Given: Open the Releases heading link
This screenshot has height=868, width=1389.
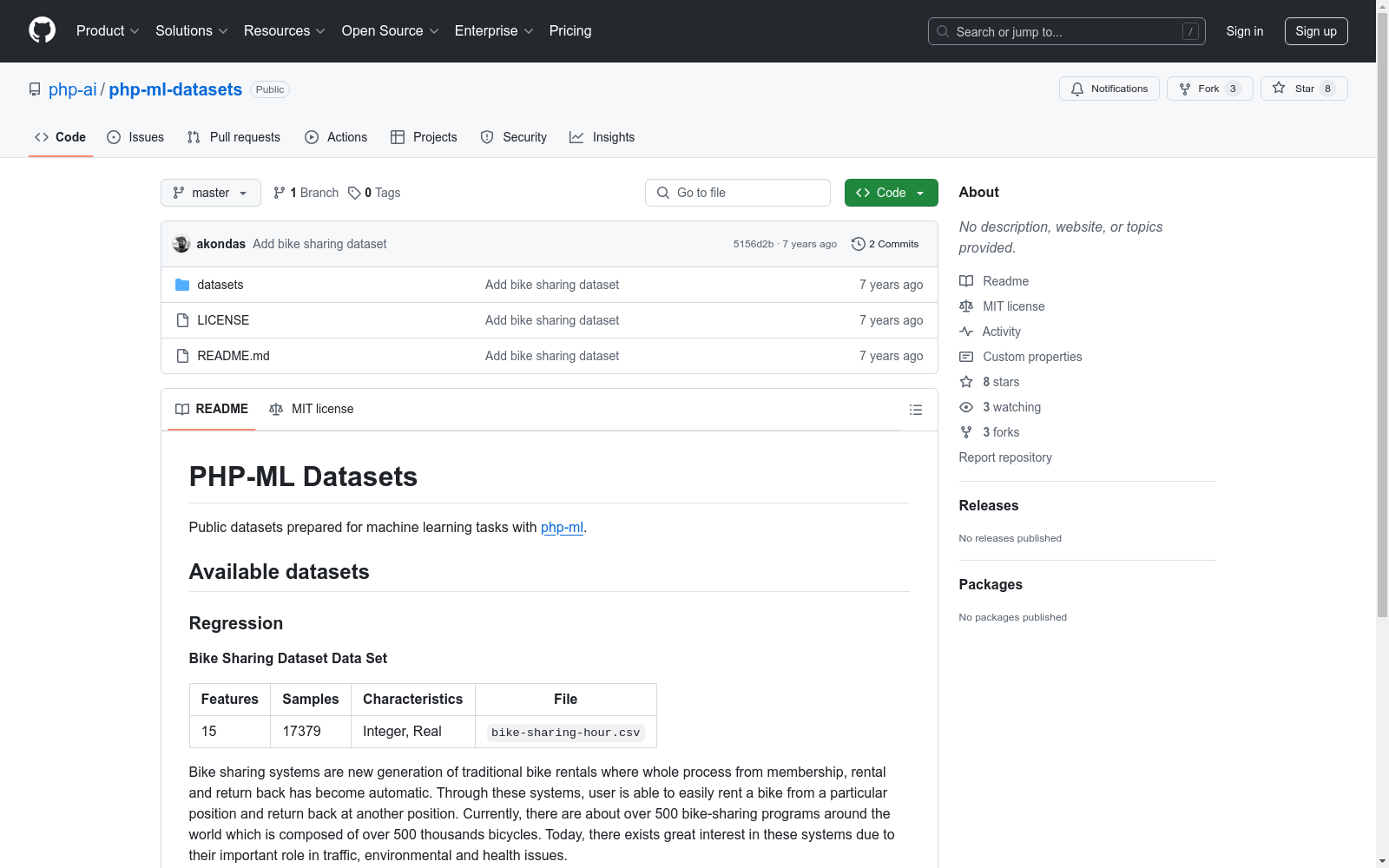Looking at the screenshot, I should click(989, 505).
